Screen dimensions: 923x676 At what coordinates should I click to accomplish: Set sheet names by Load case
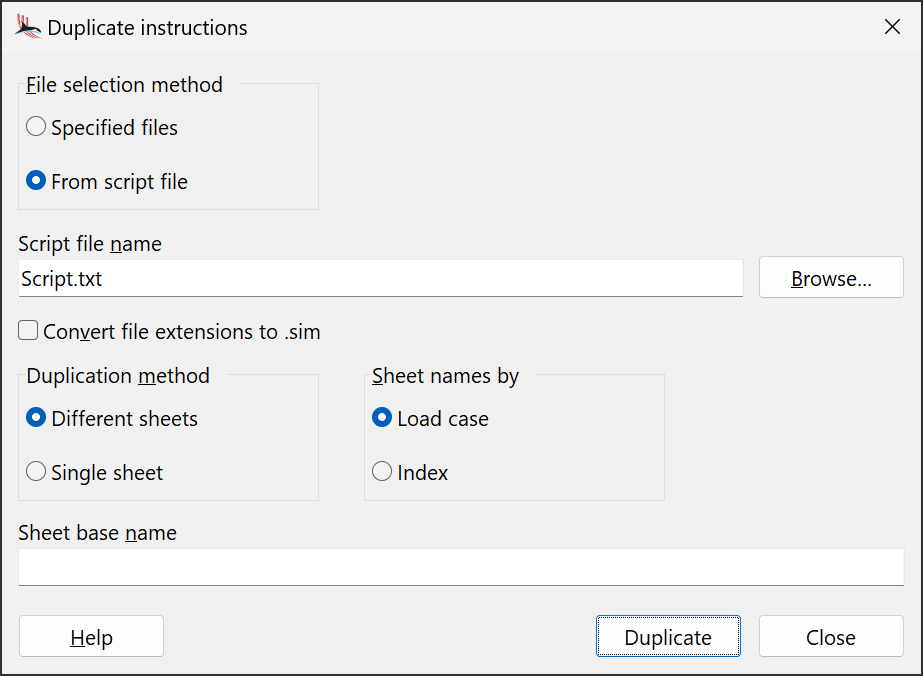(x=382, y=418)
